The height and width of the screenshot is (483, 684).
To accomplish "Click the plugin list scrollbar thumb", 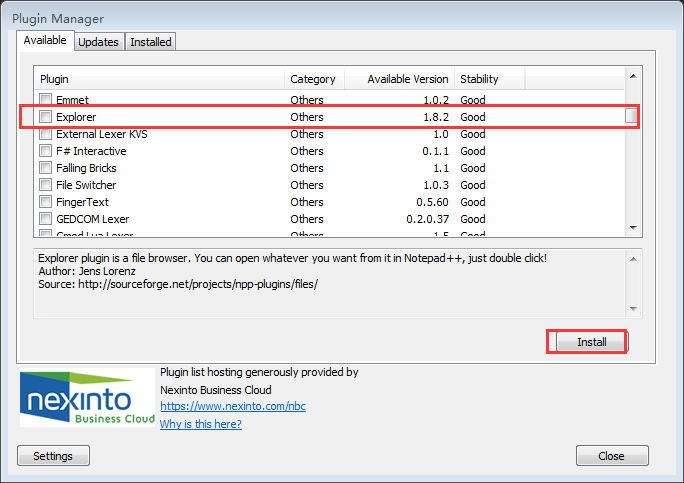I will click(x=631, y=116).
